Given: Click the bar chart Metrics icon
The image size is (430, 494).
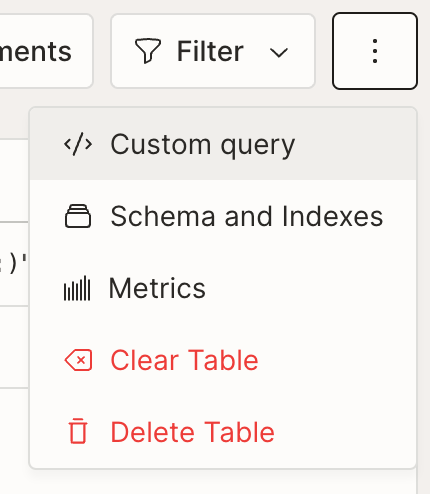Looking at the screenshot, I should coord(77,288).
